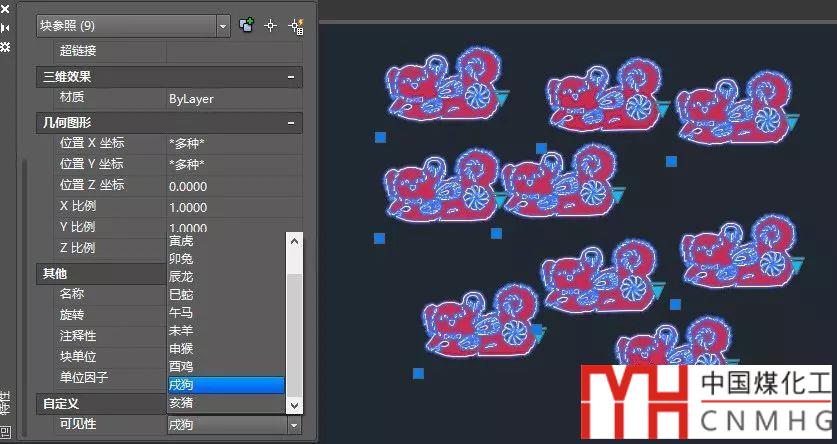The width and height of the screenshot is (837, 444).
Task: Collapse the 三维效果 section
Action: point(291,77)
